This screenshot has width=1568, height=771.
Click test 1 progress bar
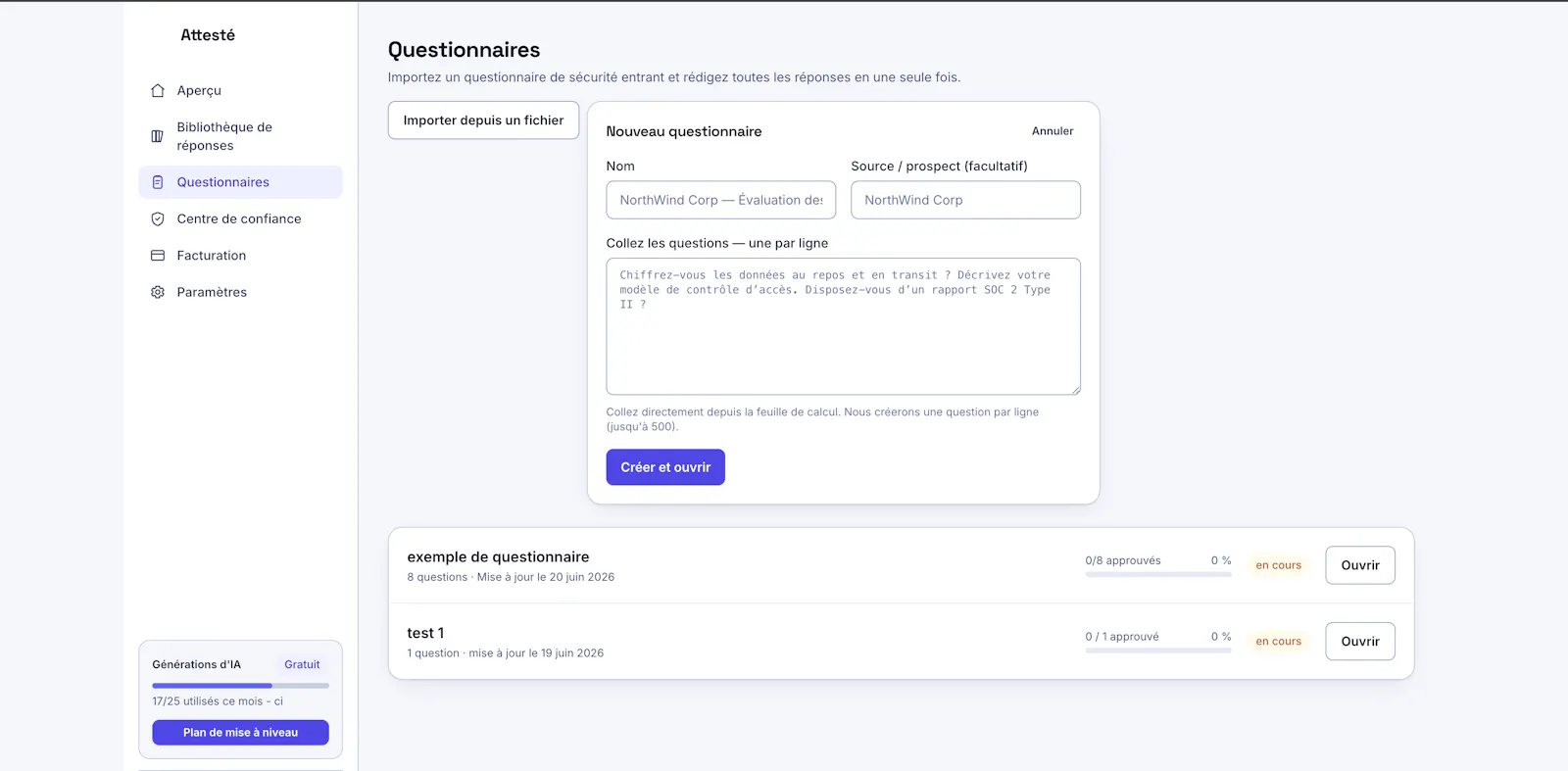[1158, 651]
